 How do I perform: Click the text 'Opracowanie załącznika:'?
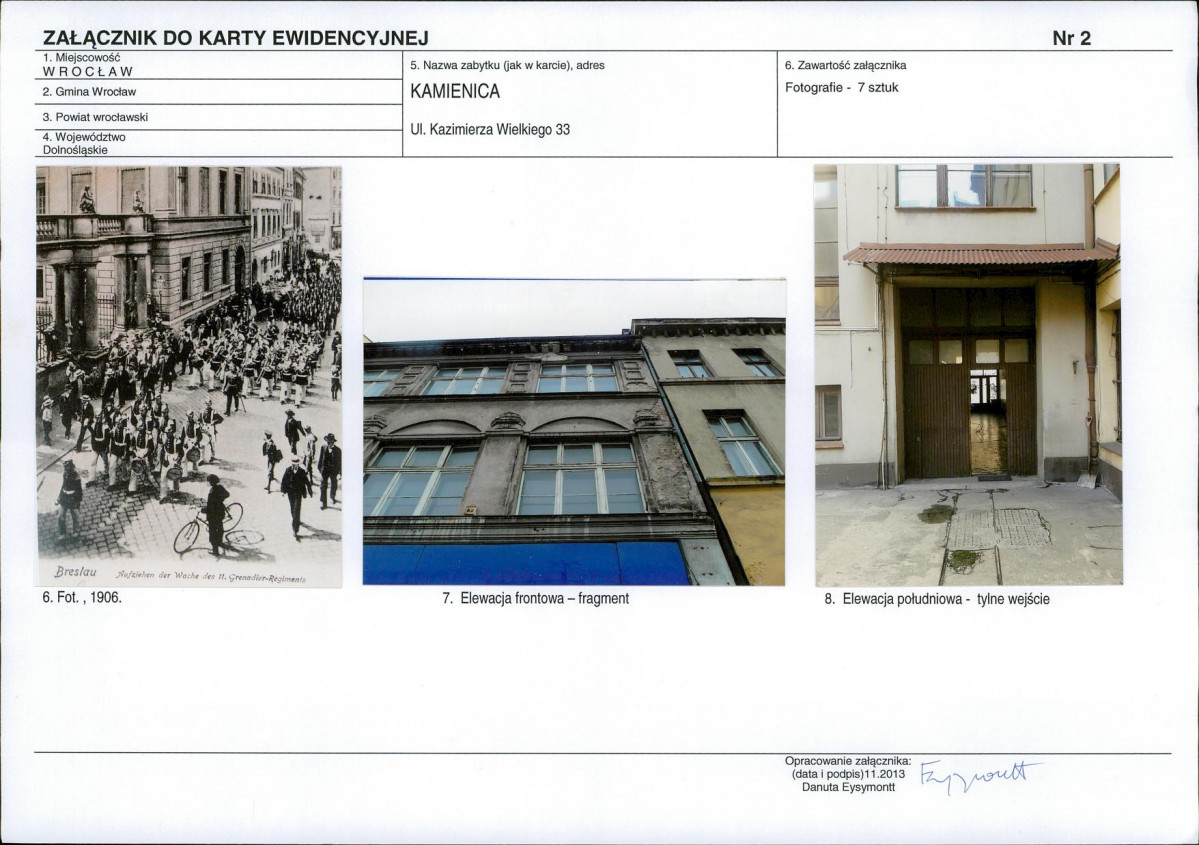[x=848, y=761]
